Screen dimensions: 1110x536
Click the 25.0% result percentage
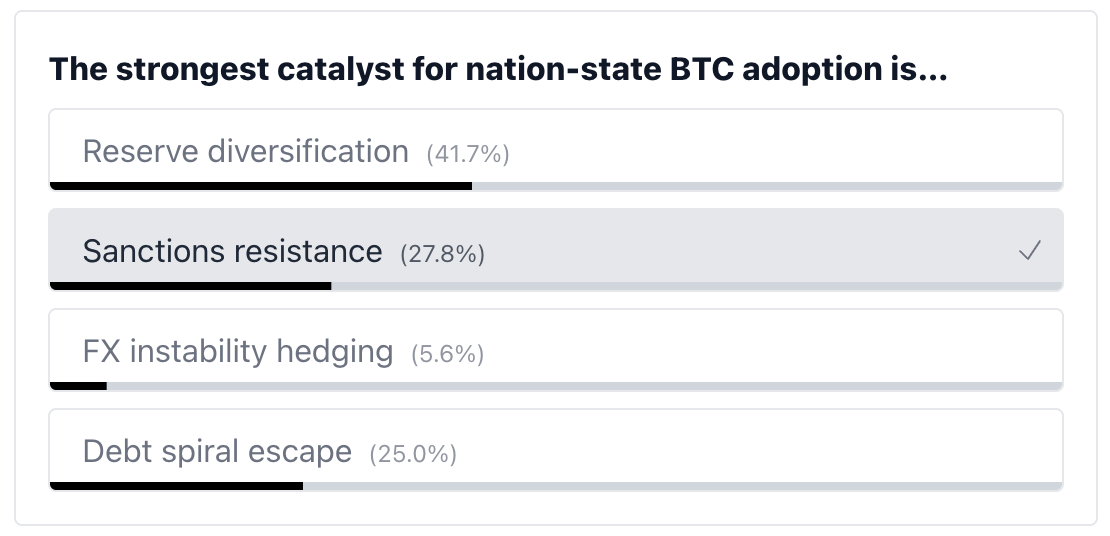pyautogui.click(x=413, y=454)
